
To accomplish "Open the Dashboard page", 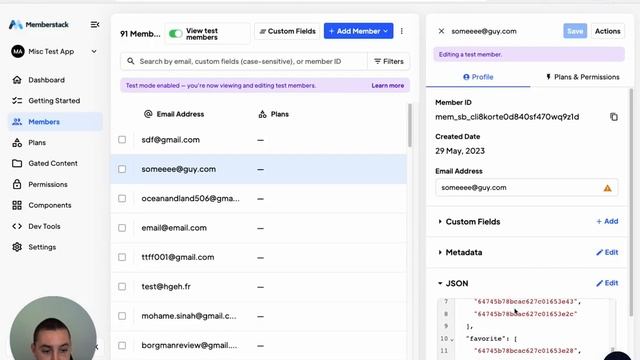I will 46,80.
